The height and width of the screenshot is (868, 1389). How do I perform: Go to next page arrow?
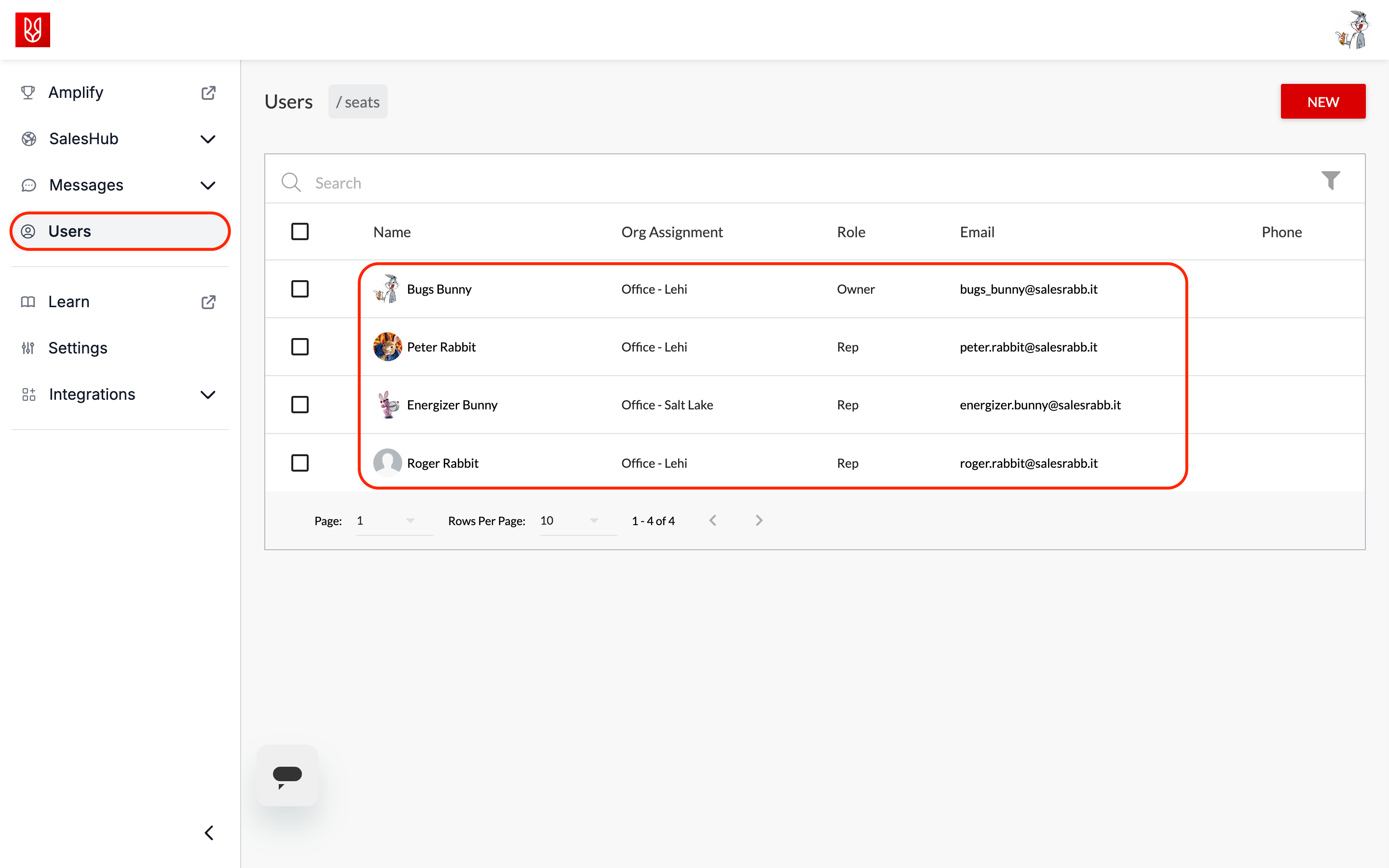coord(759,520)
